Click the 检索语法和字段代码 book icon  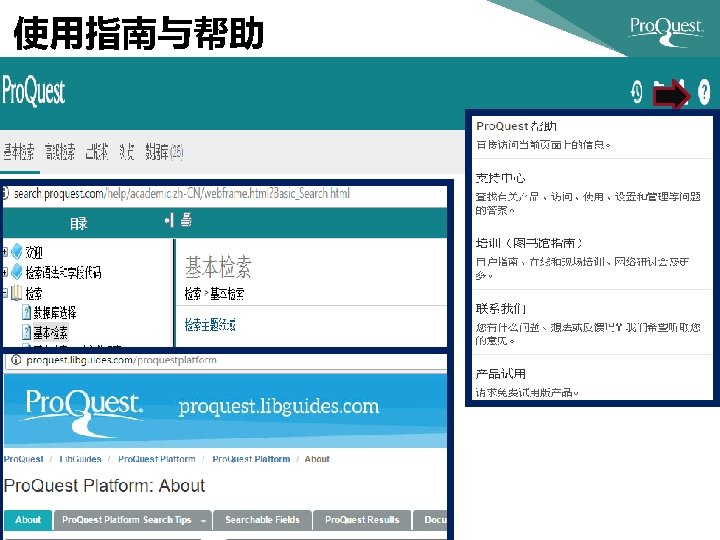[17, 272]
